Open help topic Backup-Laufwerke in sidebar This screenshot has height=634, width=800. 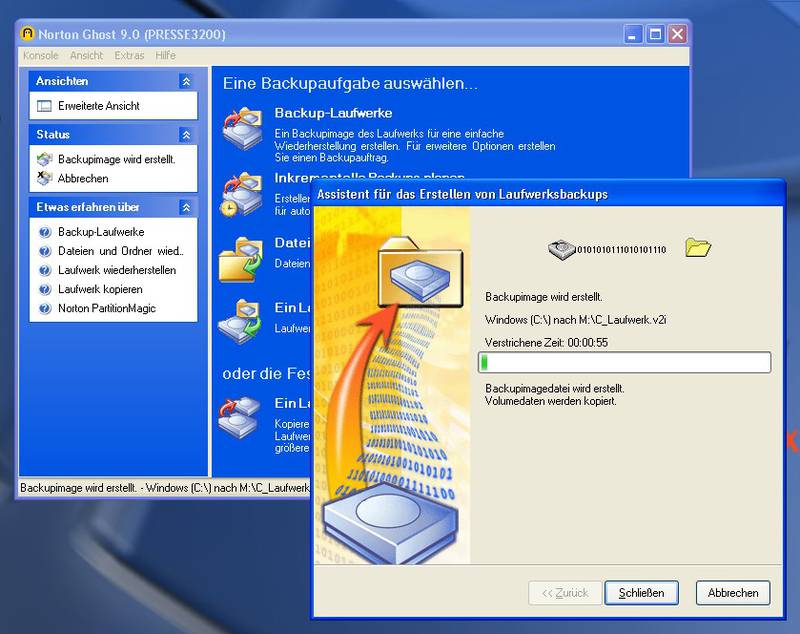pos(101,232)
